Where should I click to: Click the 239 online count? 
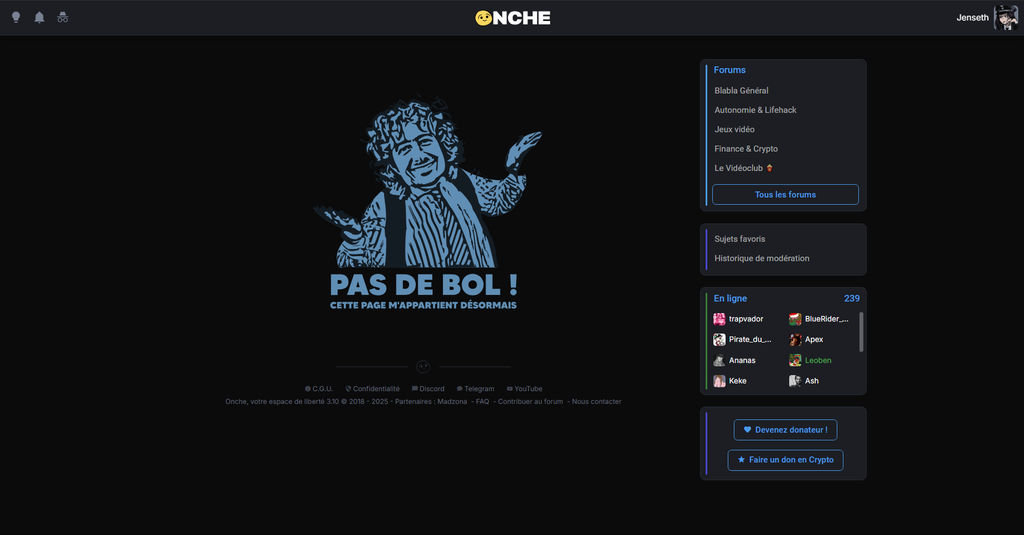coord(852,299)
